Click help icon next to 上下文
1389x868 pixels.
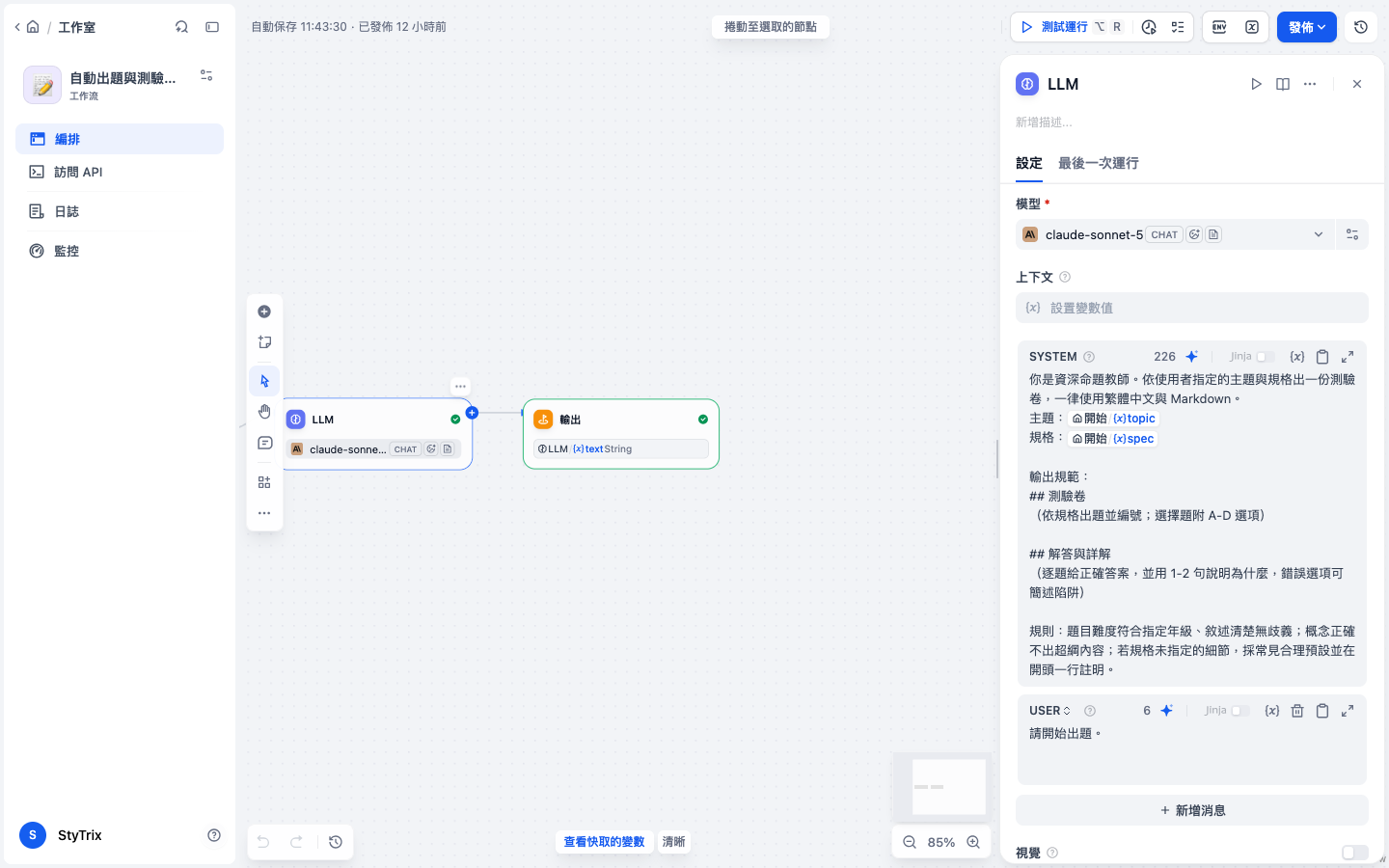pos(1065,277)
